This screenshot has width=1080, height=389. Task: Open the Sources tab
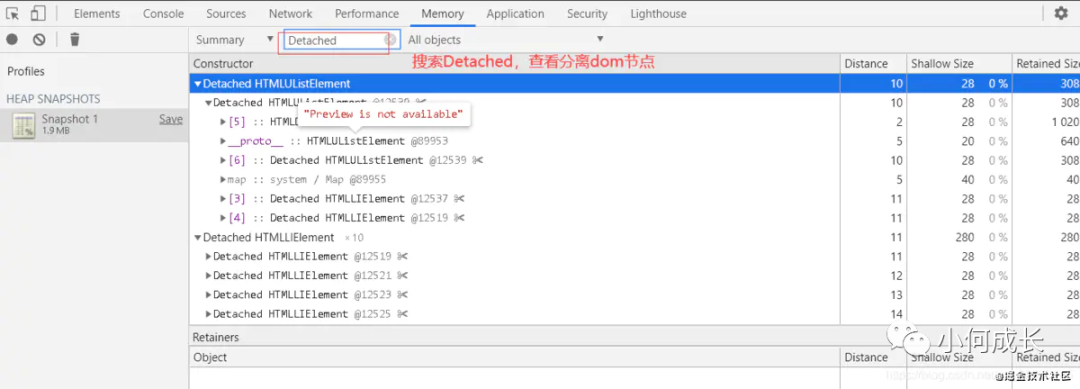point(226,14)
